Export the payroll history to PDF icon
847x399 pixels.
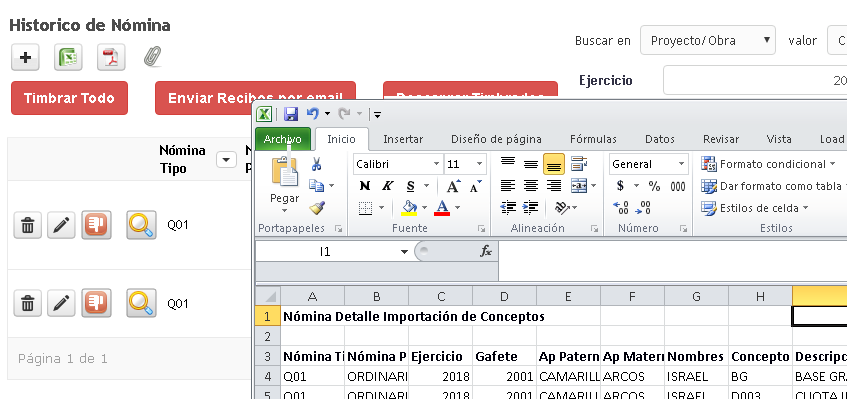(x=111, y=57)
